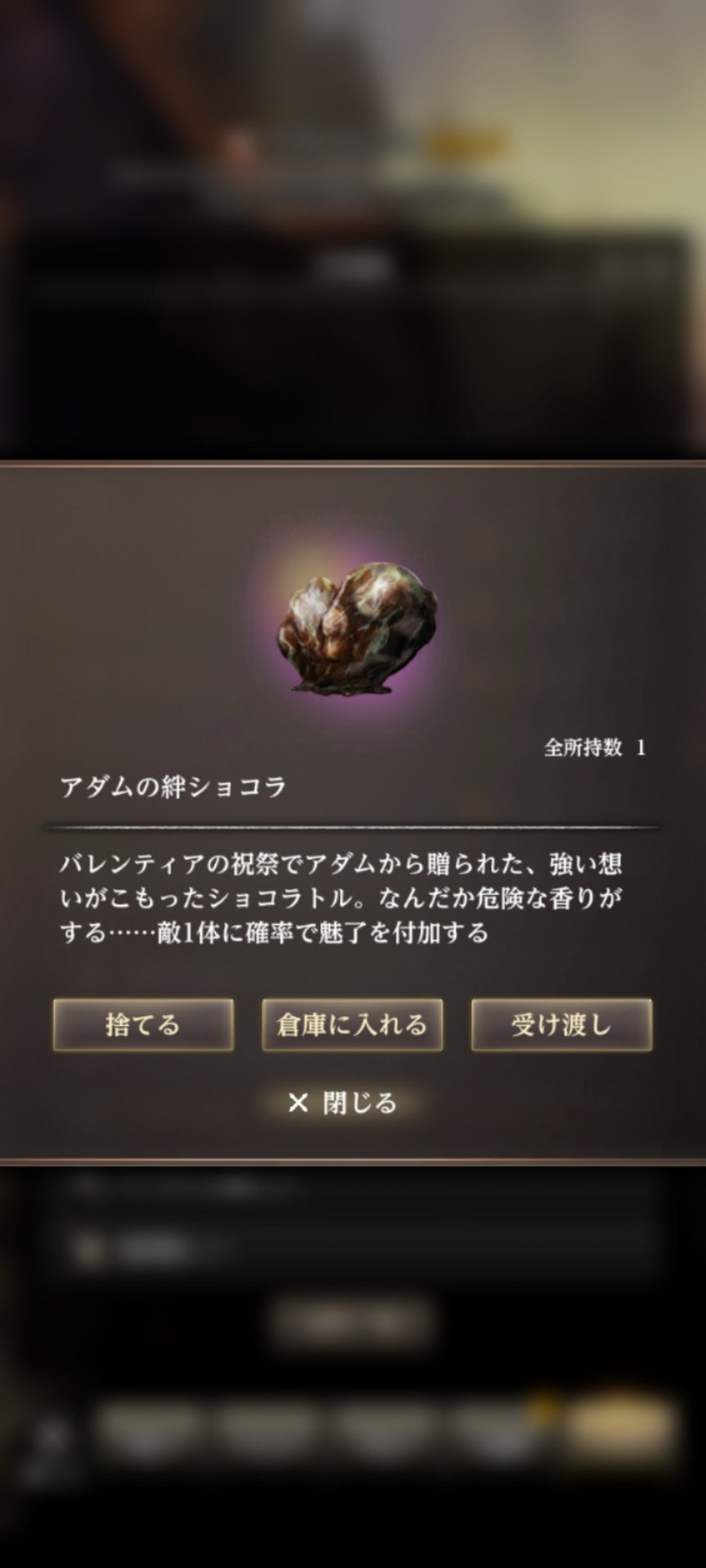This screenshot has width=706, height=1568.
Task: Open the first blurred bottom tab
Action: click(151, 1427)
